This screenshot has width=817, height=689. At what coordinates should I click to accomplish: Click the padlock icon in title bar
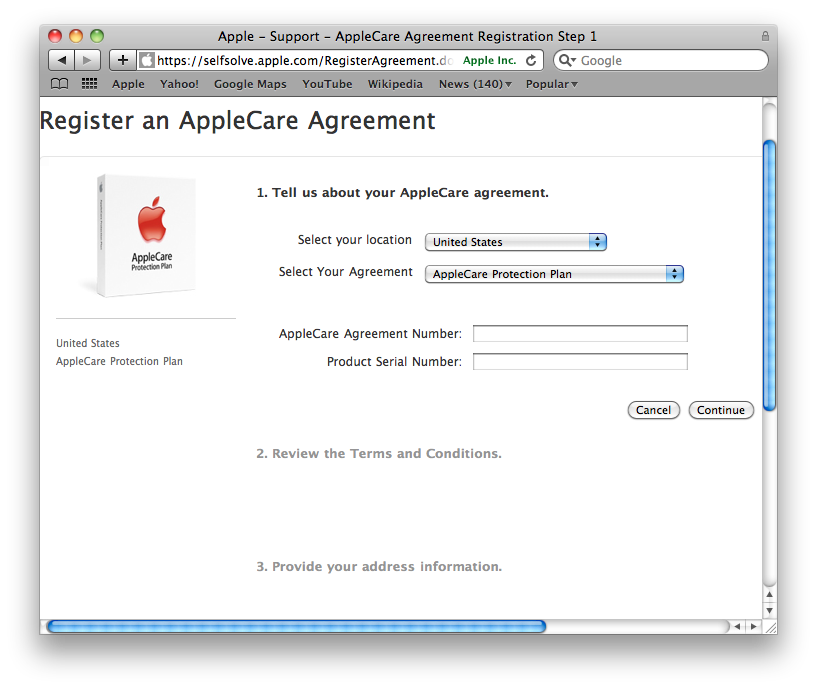(x=765, y=36)
